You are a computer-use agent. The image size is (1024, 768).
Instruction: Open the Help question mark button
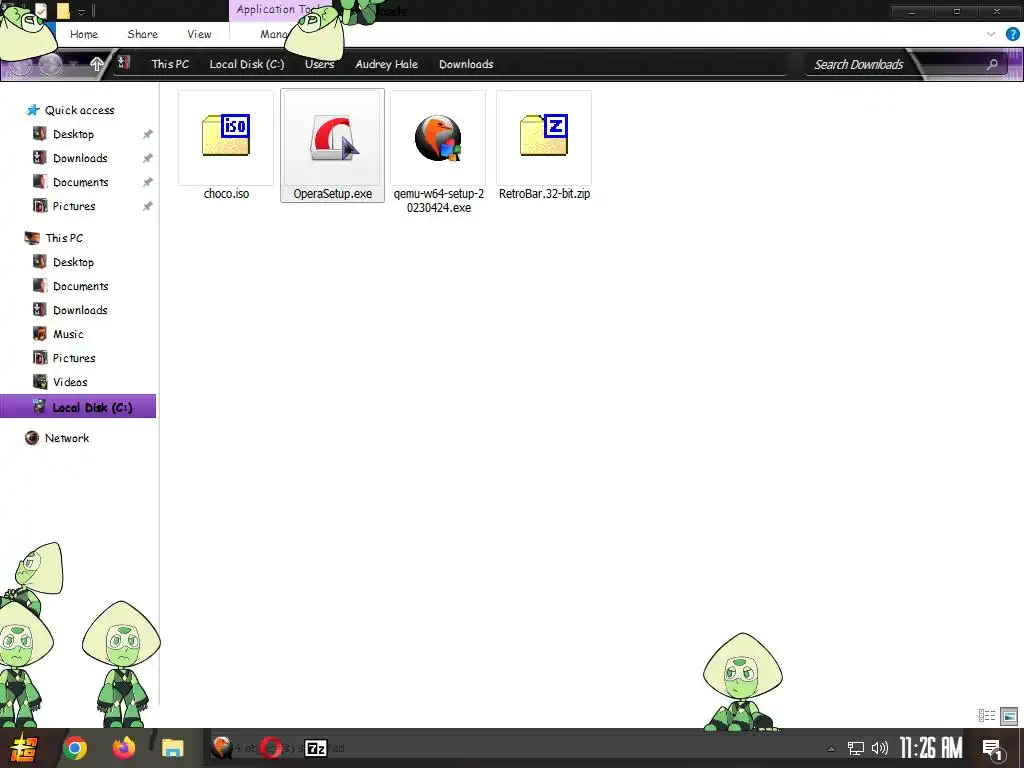click(1012, 34)
